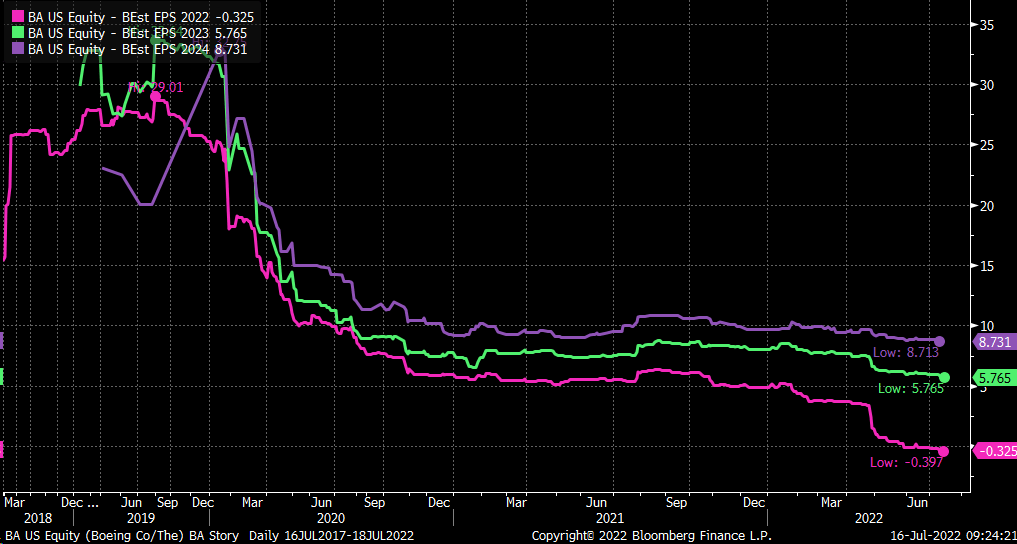Viewport: 1017px width, 544px height.
Task: Click the purple end-point dot of 2024 line
Action: [939, 342]
